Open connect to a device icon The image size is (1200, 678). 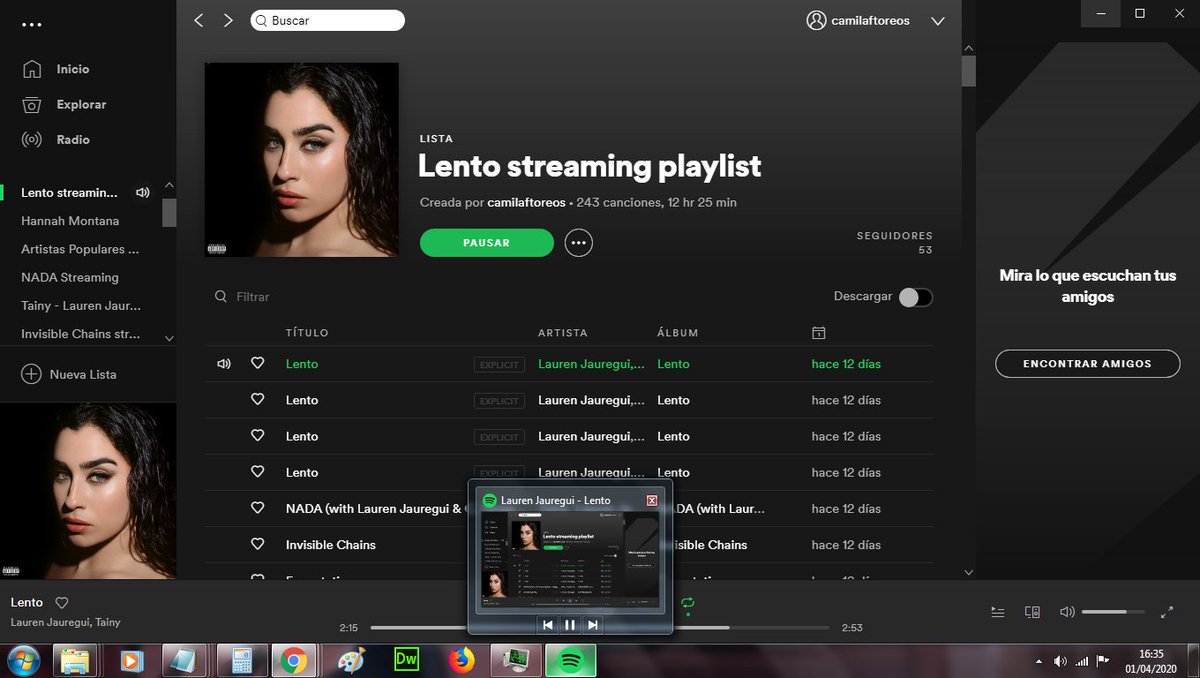1033,611
